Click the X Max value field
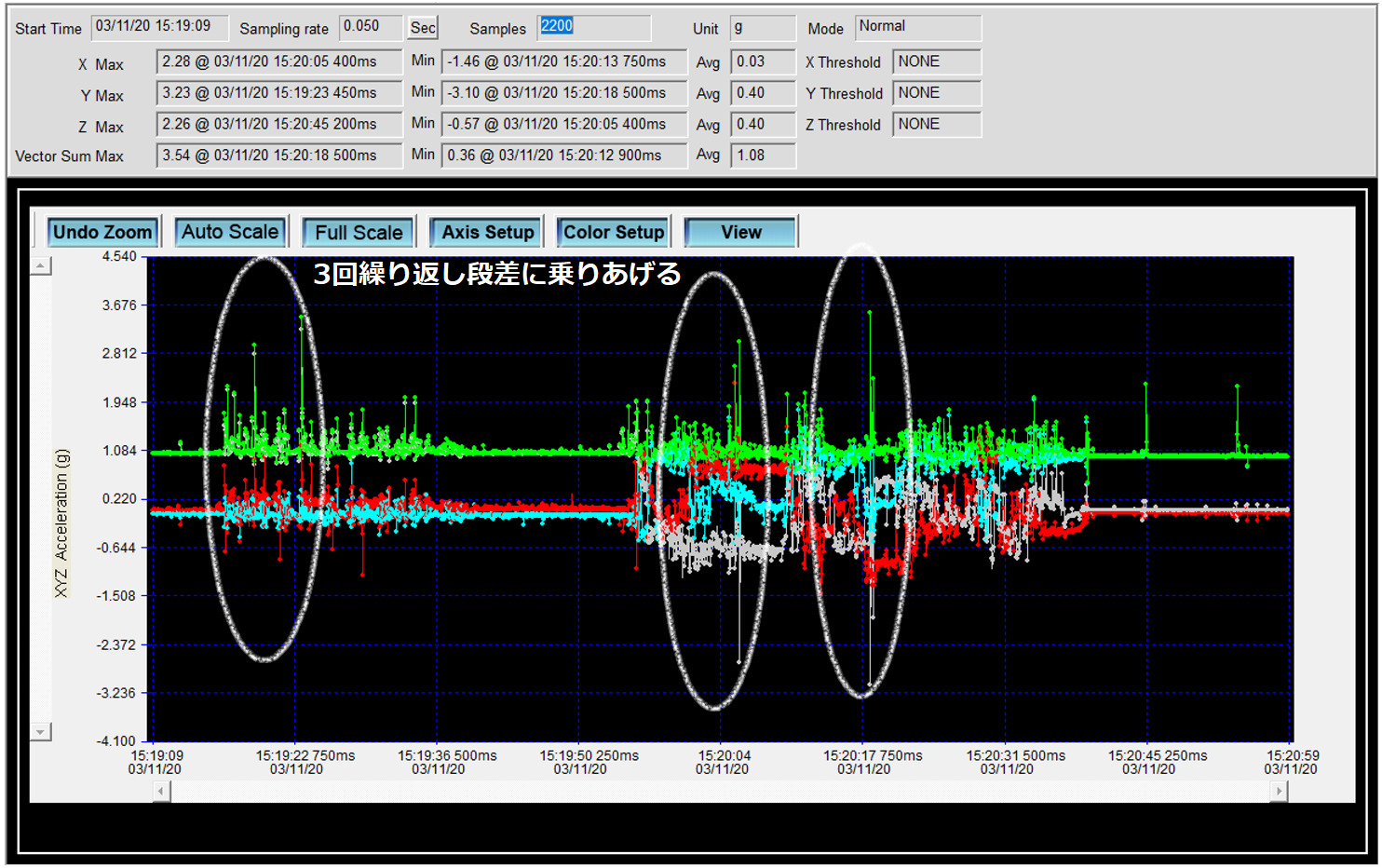1382x868 pixels. pos(279,62)
